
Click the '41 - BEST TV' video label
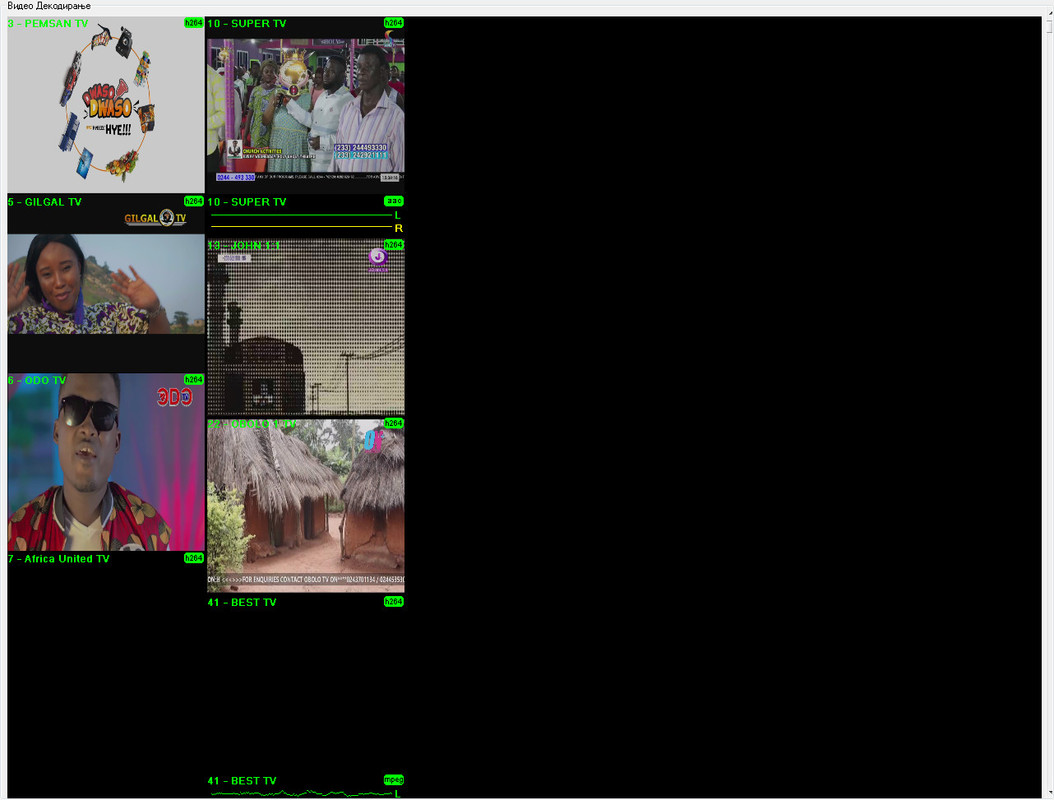(x=242, y=602)
